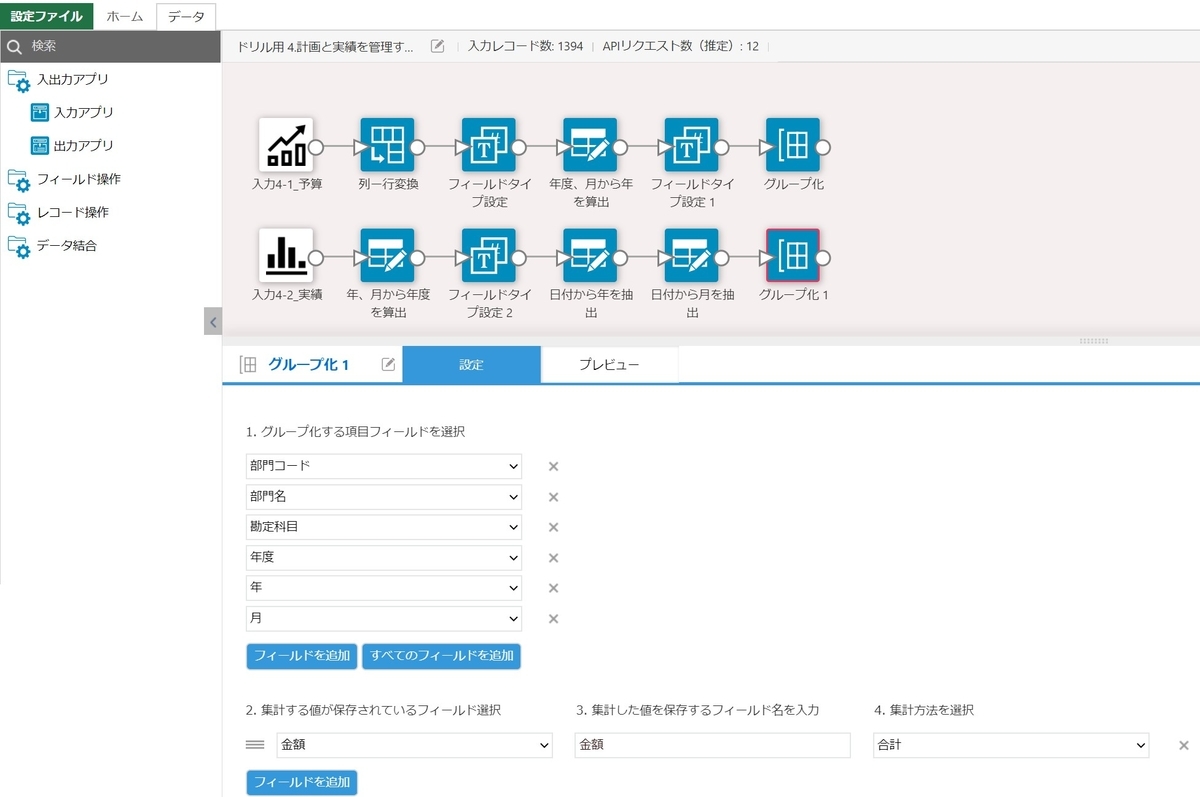This screenshot has height=797, width=1200.
Task: Click the APIリクエスト数（推定）: 12 text
Action: (x=680, y=46)
